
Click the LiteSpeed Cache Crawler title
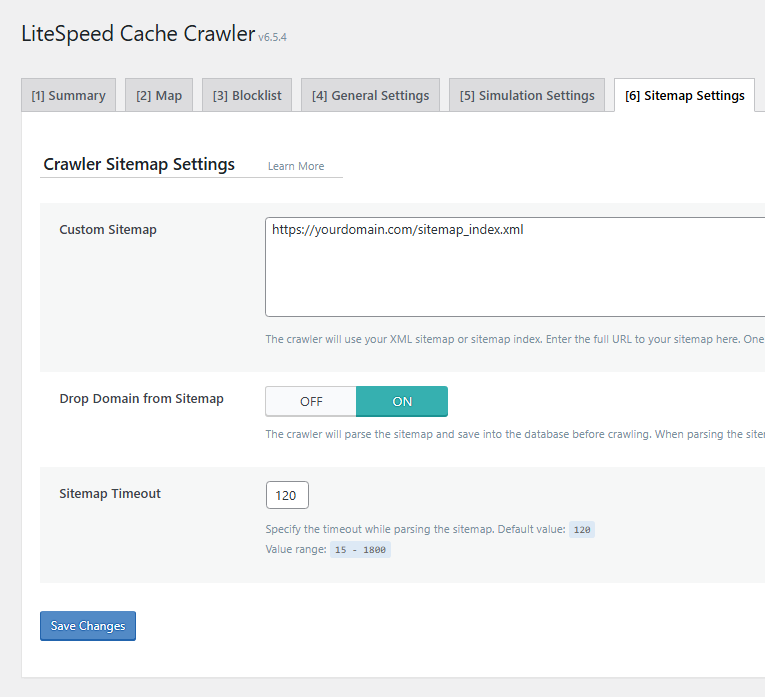click(138, 34)
